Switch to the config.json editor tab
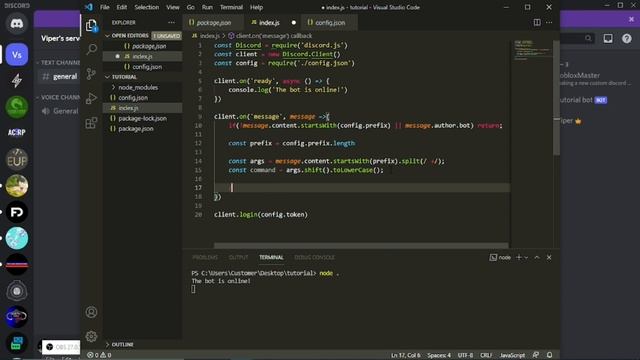The height and width of the screenshot is (360, 640). (329, 23)
